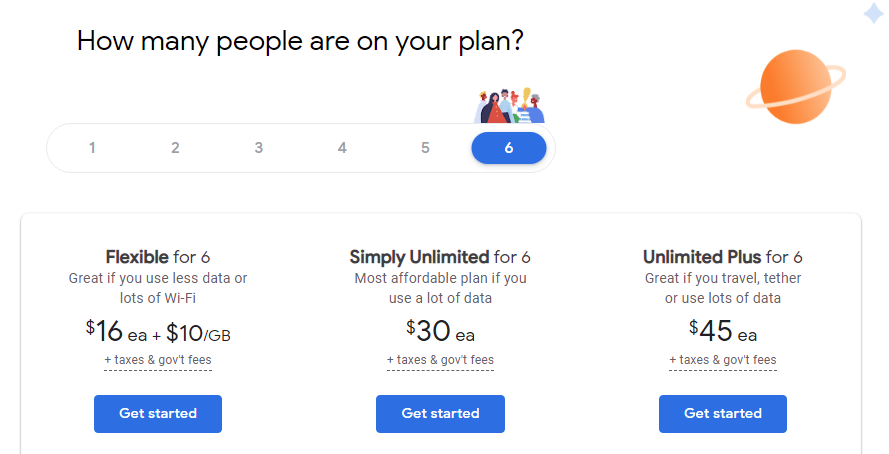
Task: Click the $16 ea + $10/GB price
Action: coord(158,332)
